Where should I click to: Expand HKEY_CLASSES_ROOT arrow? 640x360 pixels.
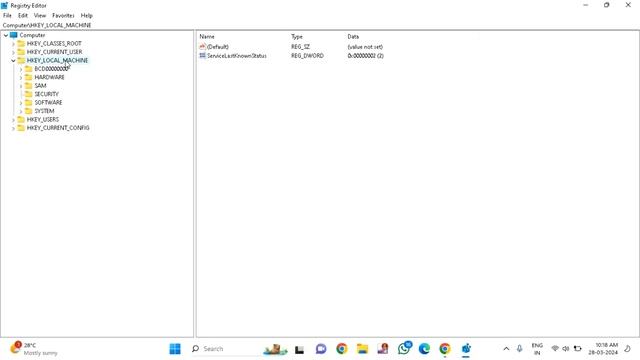(13, 44)
